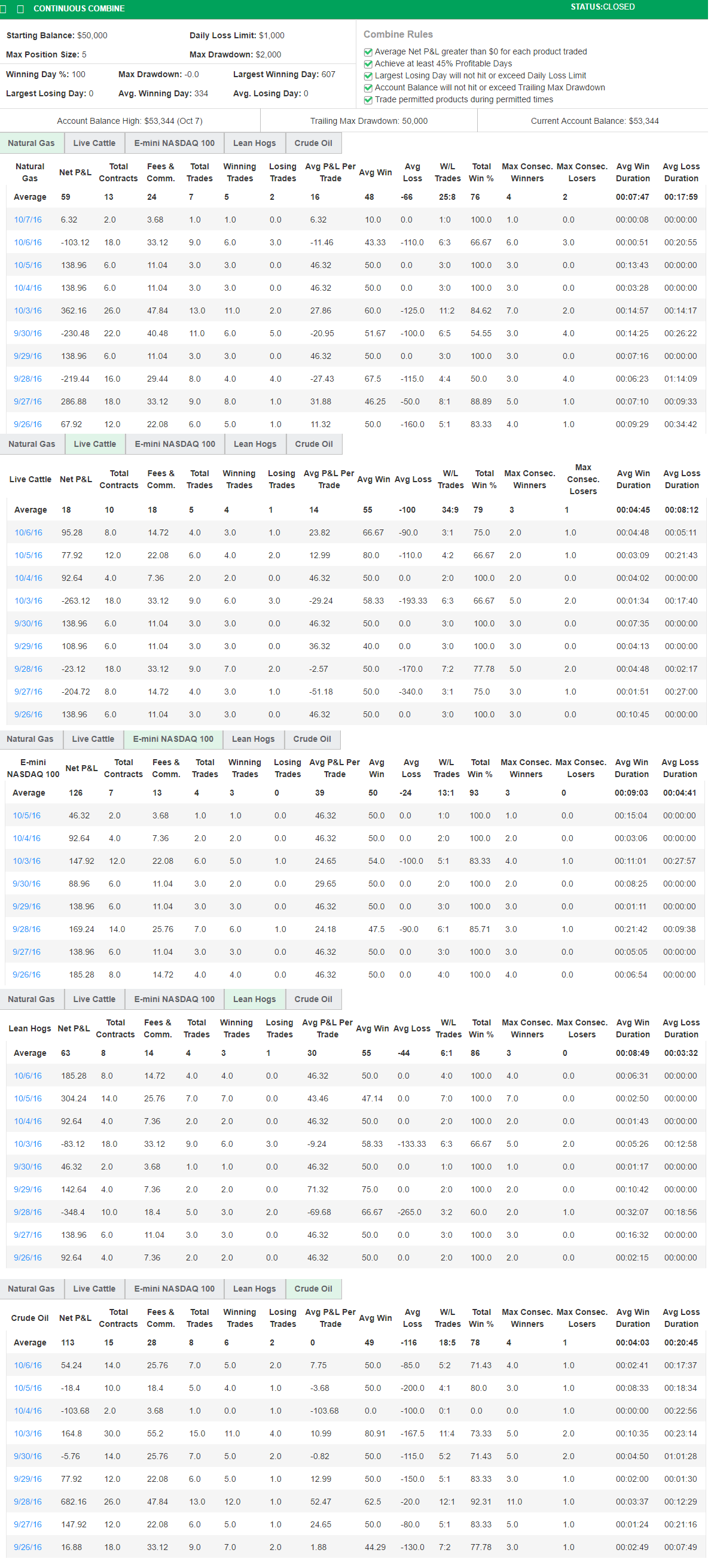Select Natural Gas tab in the strip above Live Cattle table
Viewport: 711px width, 1568px height.
(x=32, y=446)
